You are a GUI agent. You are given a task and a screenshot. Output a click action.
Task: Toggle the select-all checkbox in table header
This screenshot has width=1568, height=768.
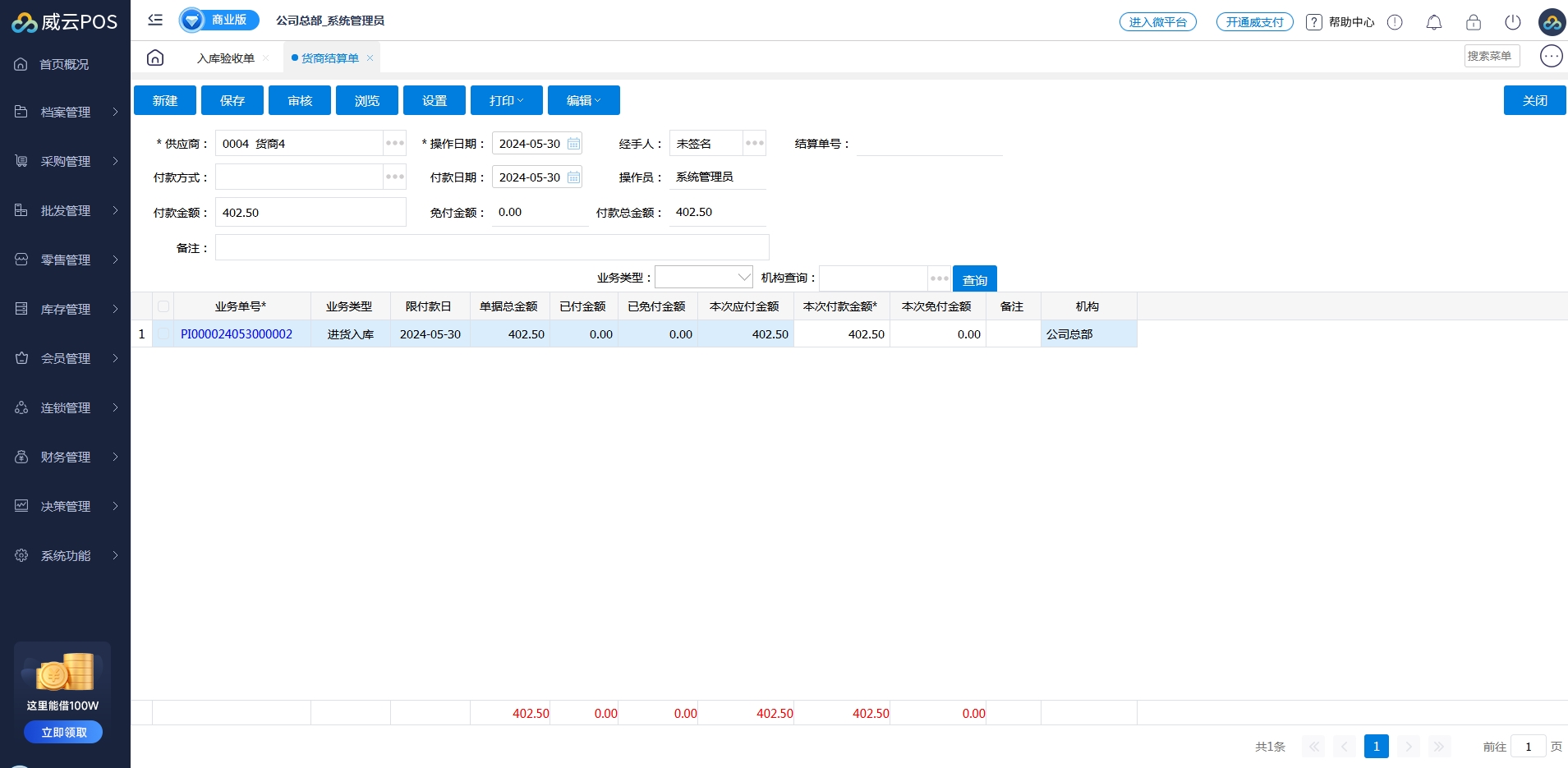(163, 306)
